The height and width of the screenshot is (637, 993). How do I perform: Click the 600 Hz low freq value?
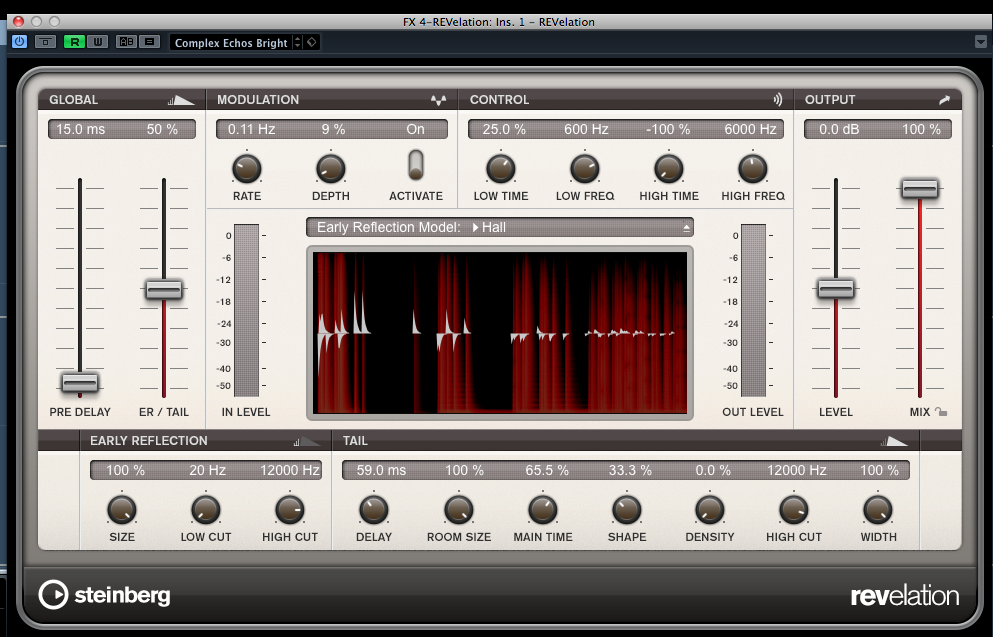(x=586, y=129)
